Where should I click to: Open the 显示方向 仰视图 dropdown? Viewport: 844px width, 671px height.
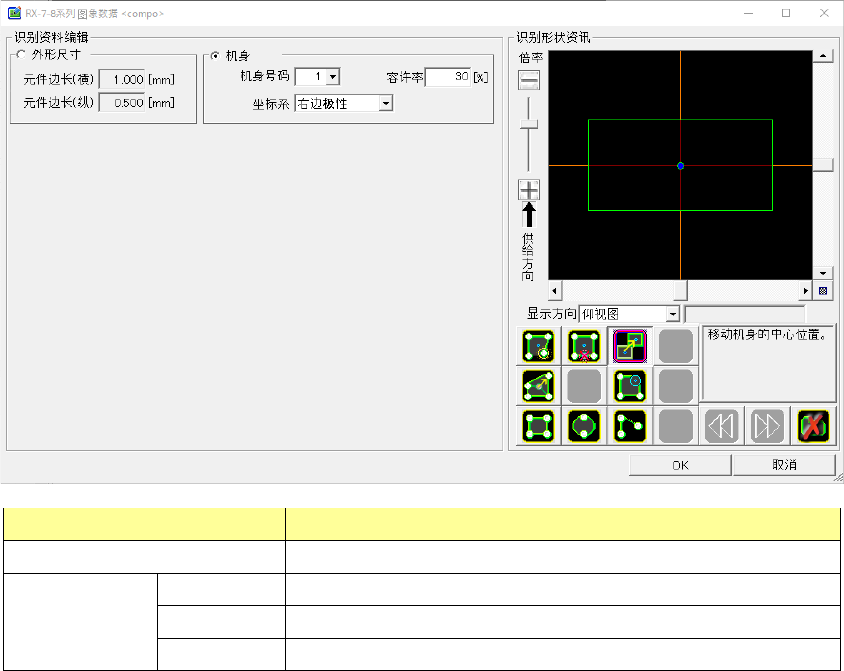click(673, 314)
